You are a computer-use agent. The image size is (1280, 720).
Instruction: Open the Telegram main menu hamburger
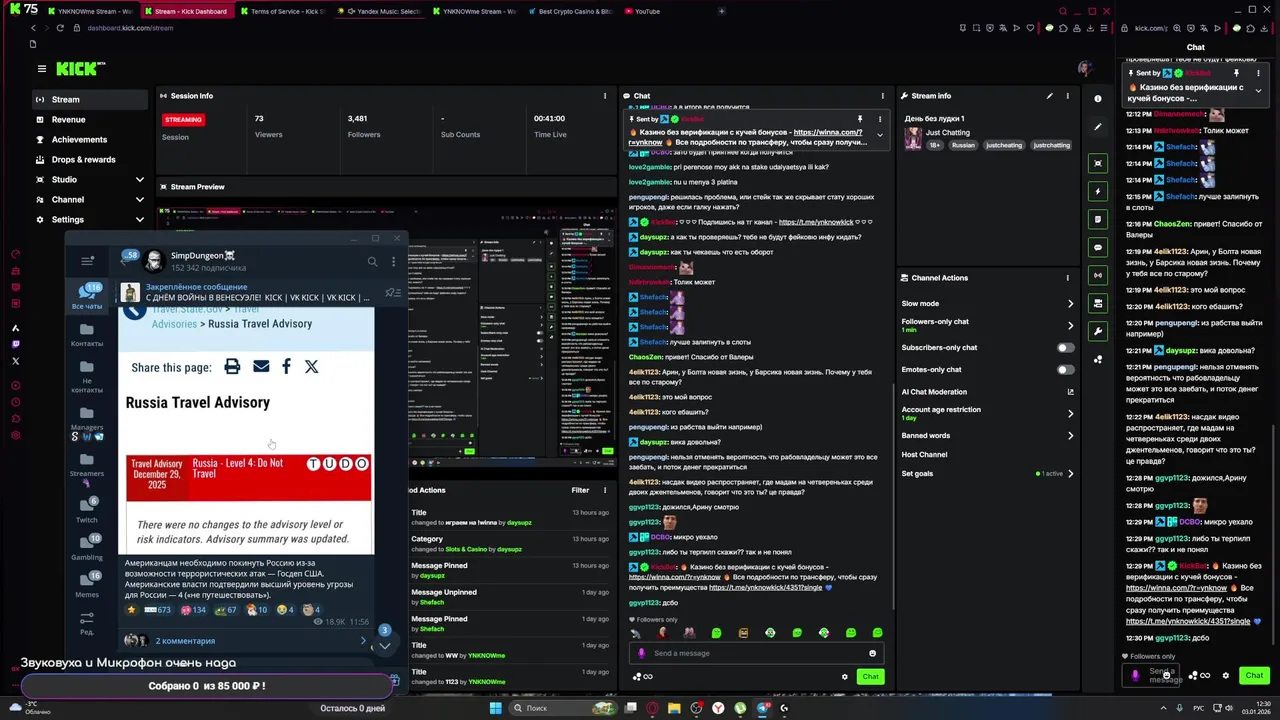[x=87, y=260]
